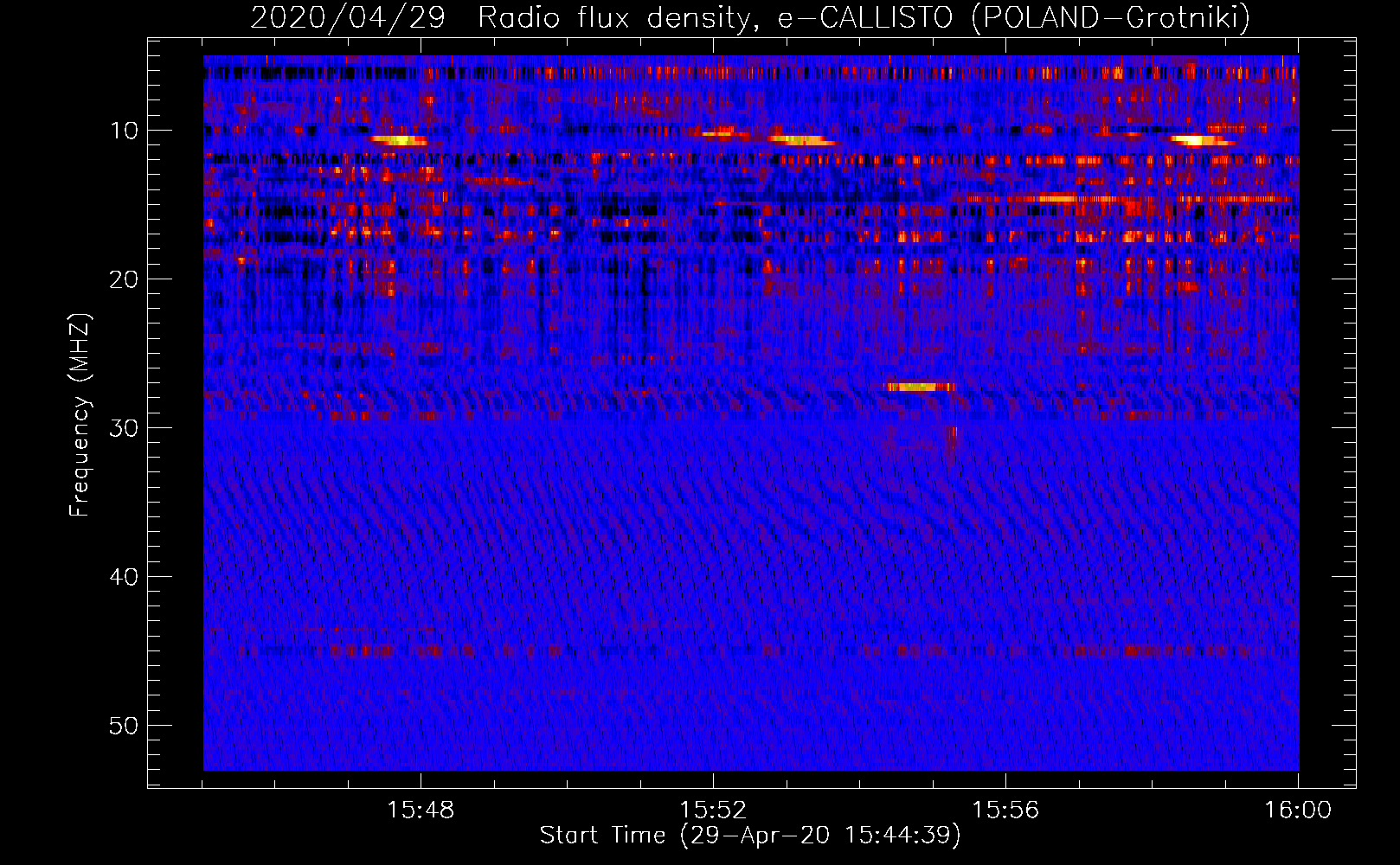
Task: Click the frequency tick label 40
Action: (125, 577)
